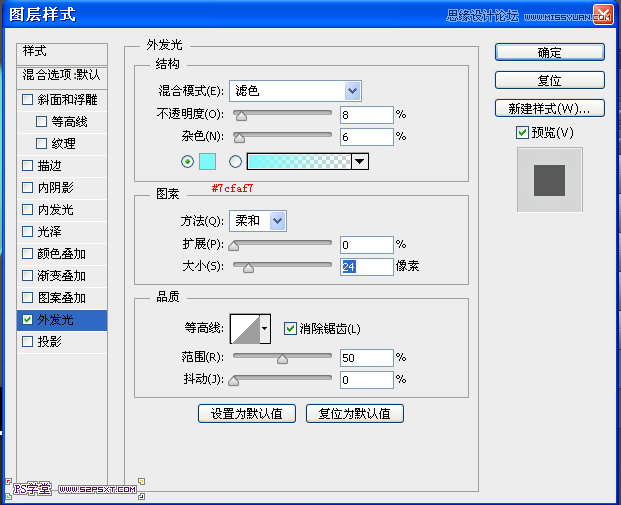Tick the 纹理 sub-option checkbox

click(41, 143)
